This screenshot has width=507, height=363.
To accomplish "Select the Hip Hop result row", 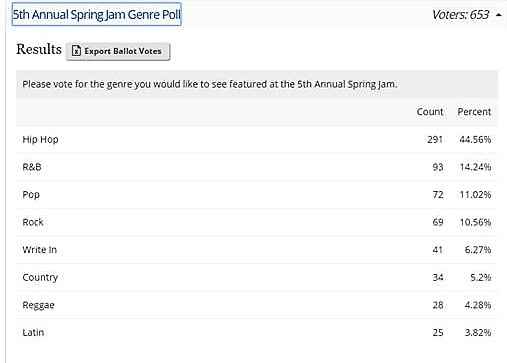I will click(257, 140).
